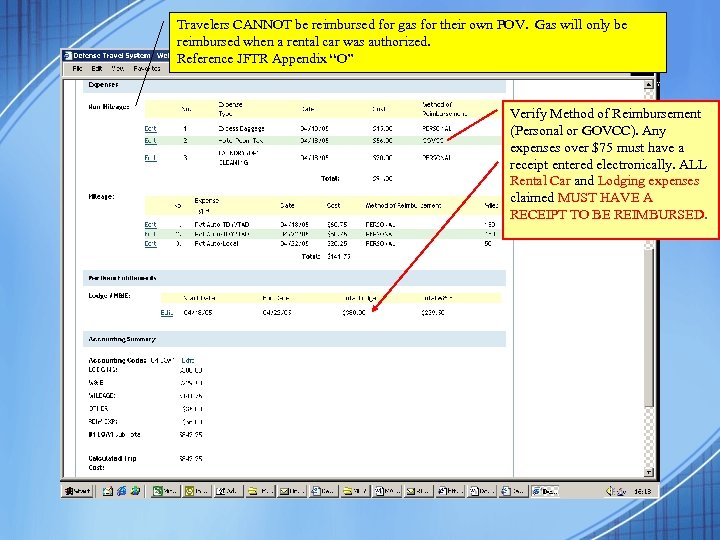The image size is (720, 540).
Task: Click the Windows Start button
Action: pos(78,491)
